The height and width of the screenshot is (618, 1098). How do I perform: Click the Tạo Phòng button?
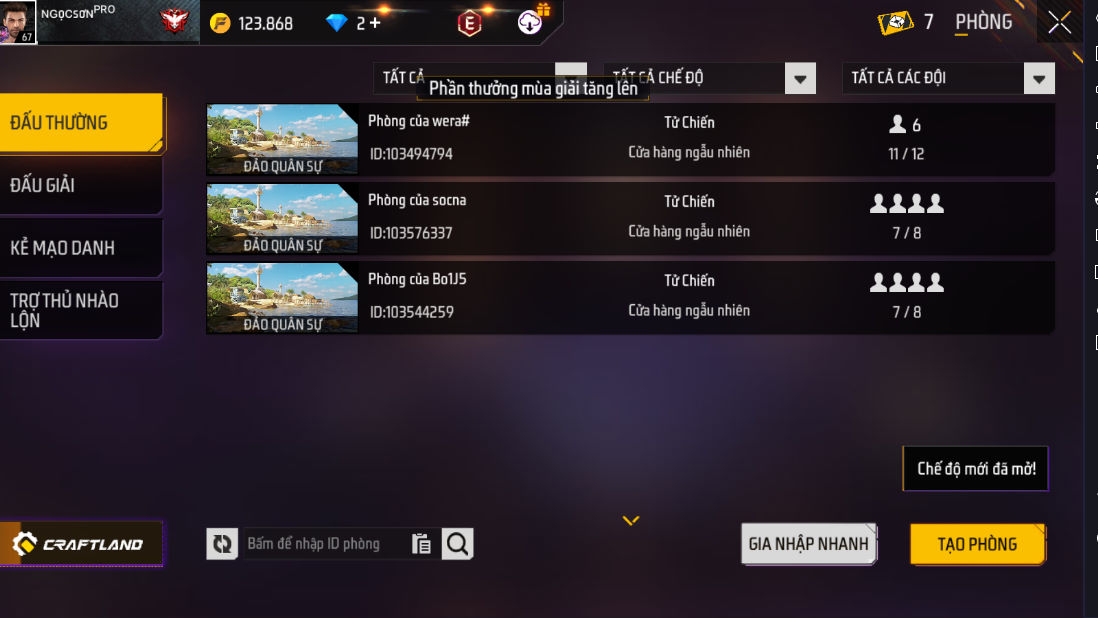click(978, 544)
